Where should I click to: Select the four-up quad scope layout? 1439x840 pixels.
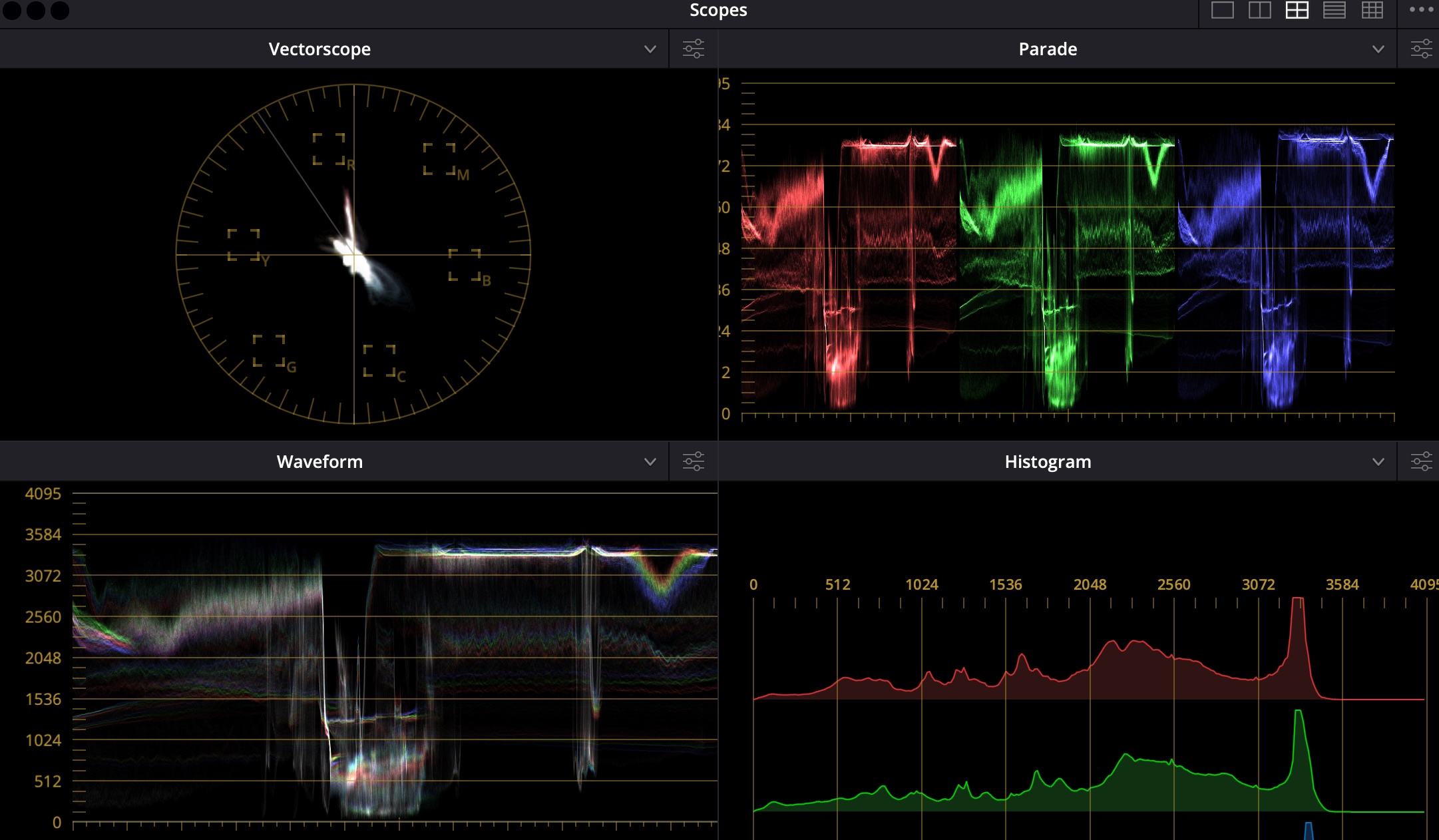1297,10
